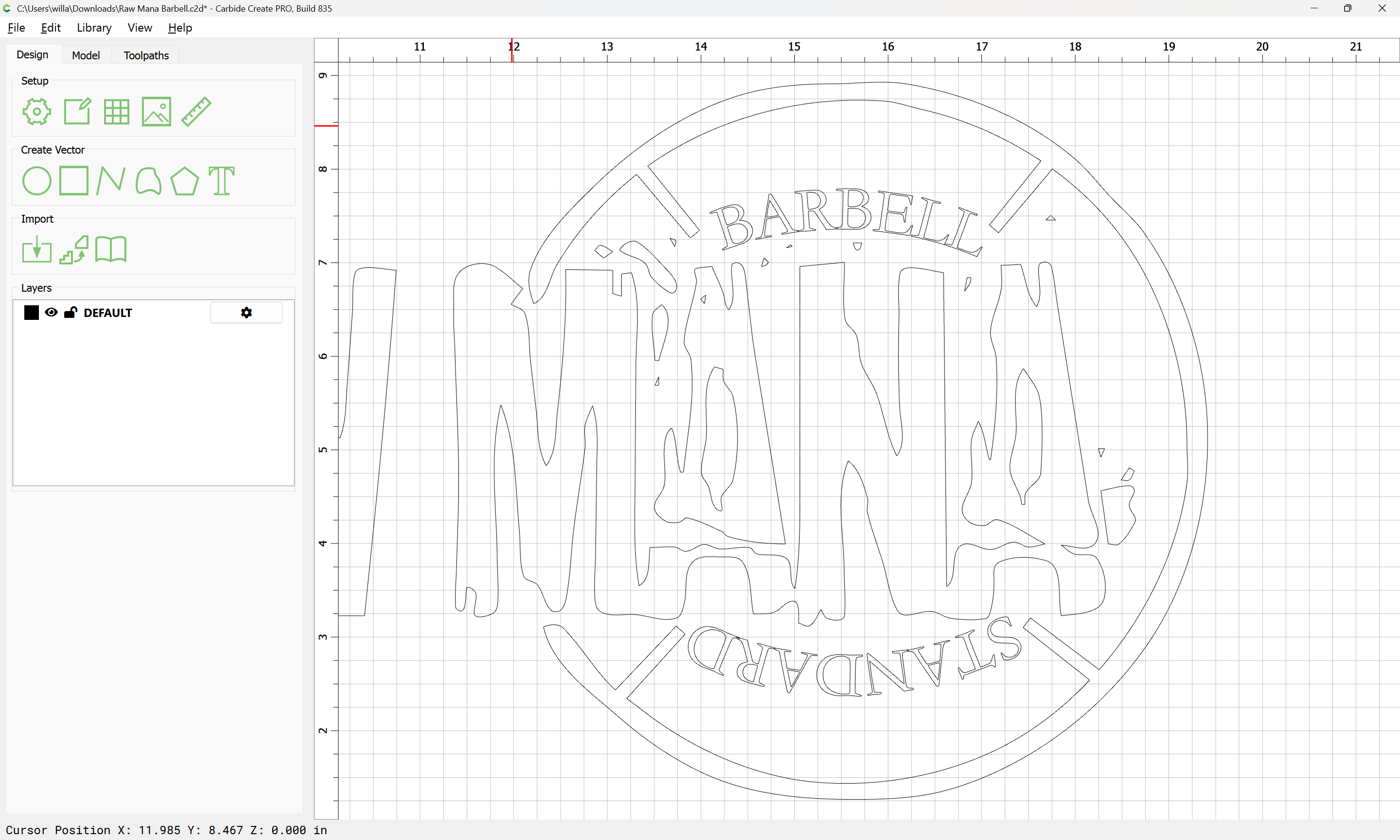Open the trace image icon
This screenshot has height=840, width=1400.
[x=74, y=250]
